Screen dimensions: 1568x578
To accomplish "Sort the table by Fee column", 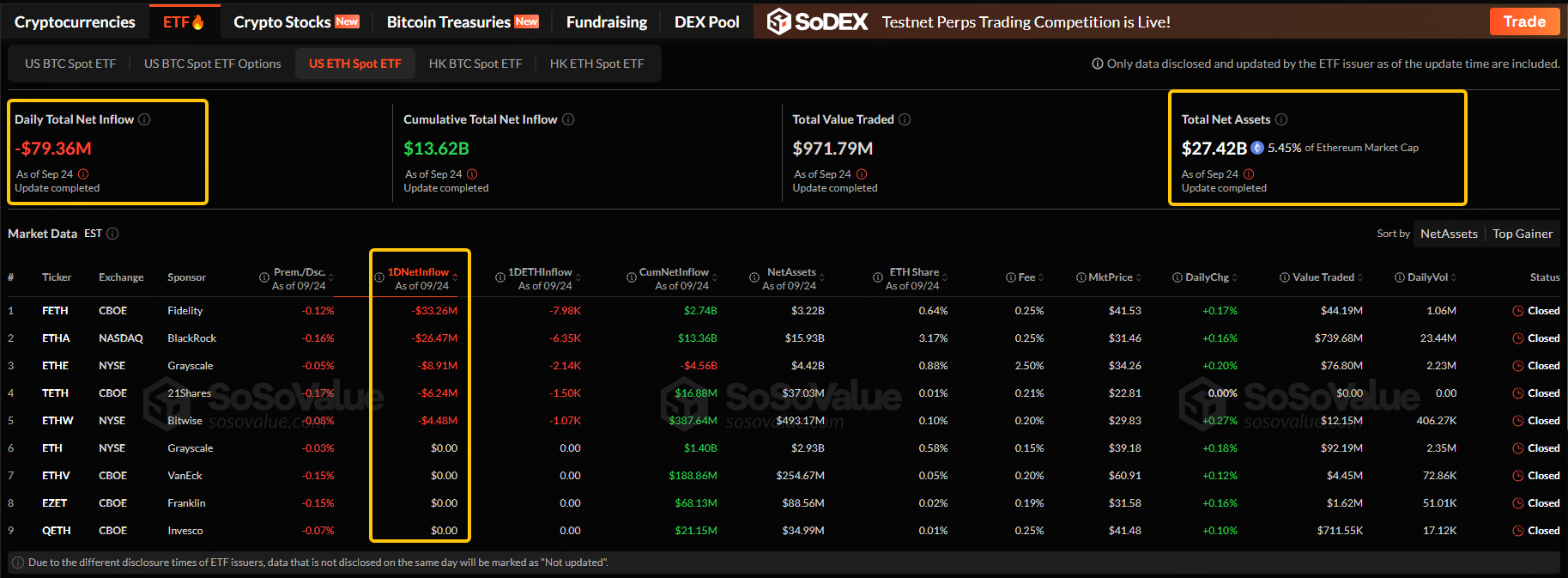I will click(x=1041, y=277).
